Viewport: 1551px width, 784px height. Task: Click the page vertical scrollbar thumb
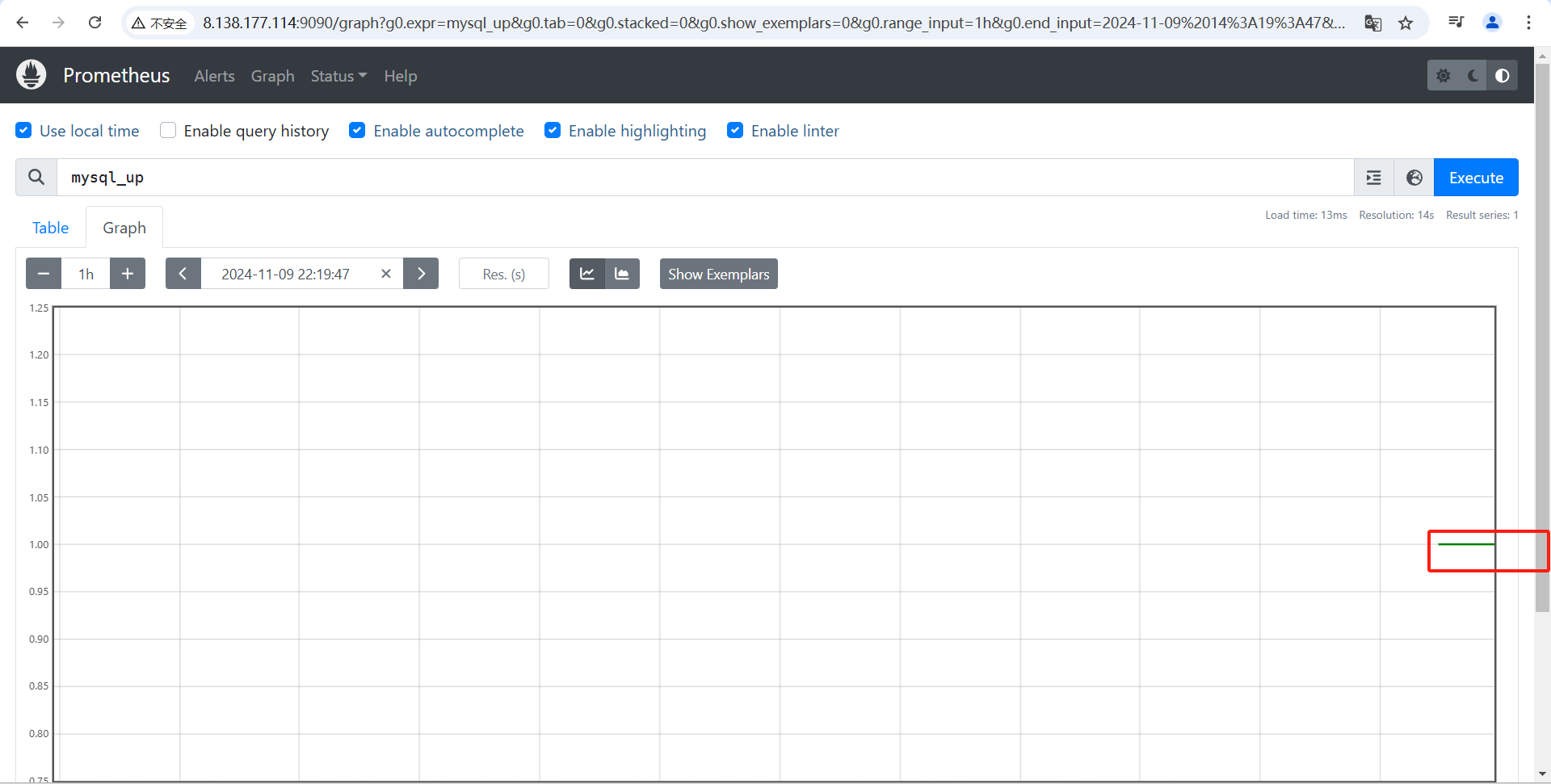pos(1542,337)
